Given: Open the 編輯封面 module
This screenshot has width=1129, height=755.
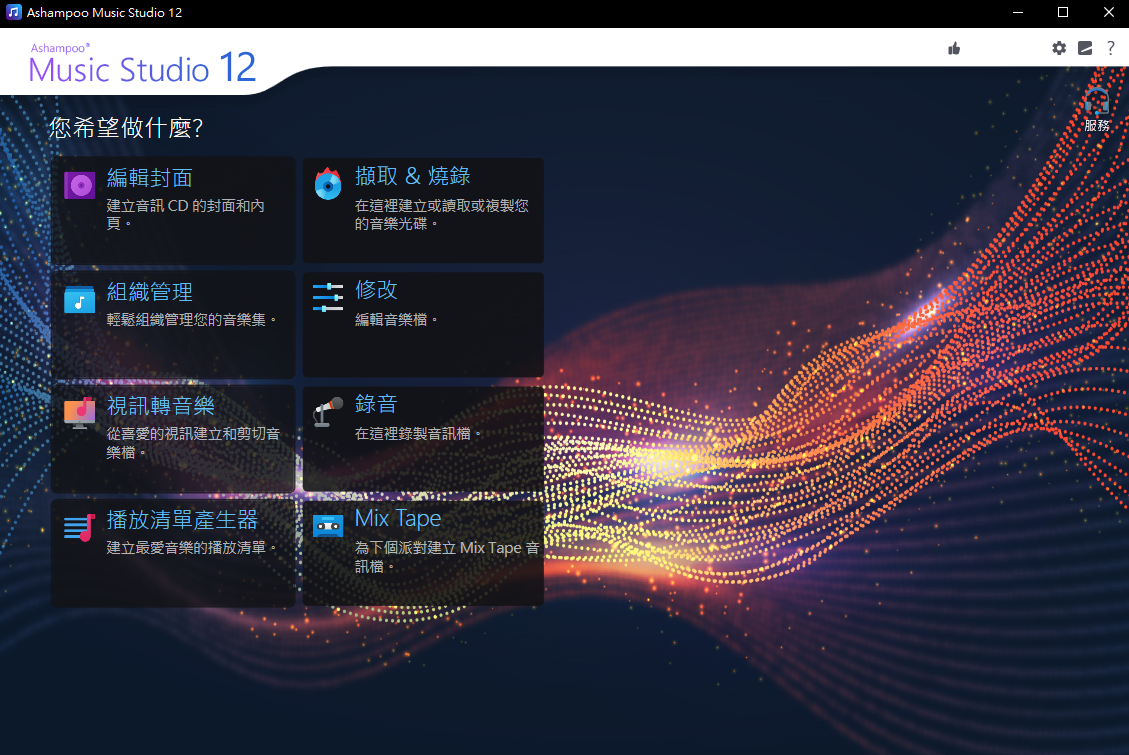Looking at the screenshot, I should (174, 210).
